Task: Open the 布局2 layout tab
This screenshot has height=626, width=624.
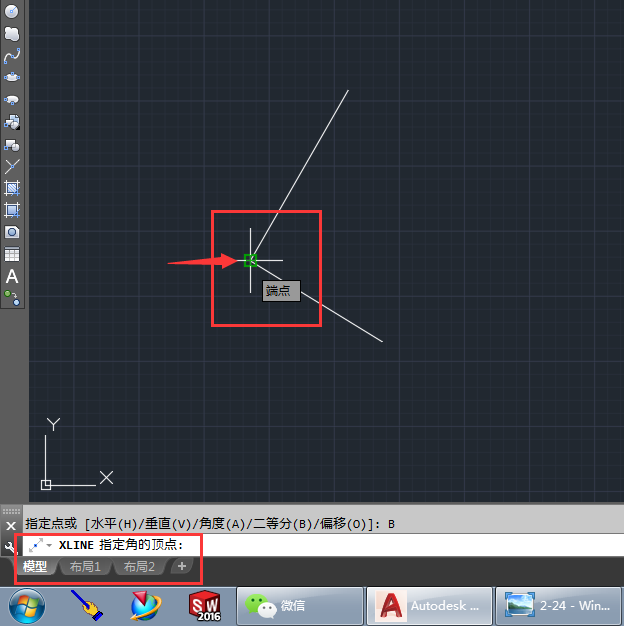Action: pos(139,567)
